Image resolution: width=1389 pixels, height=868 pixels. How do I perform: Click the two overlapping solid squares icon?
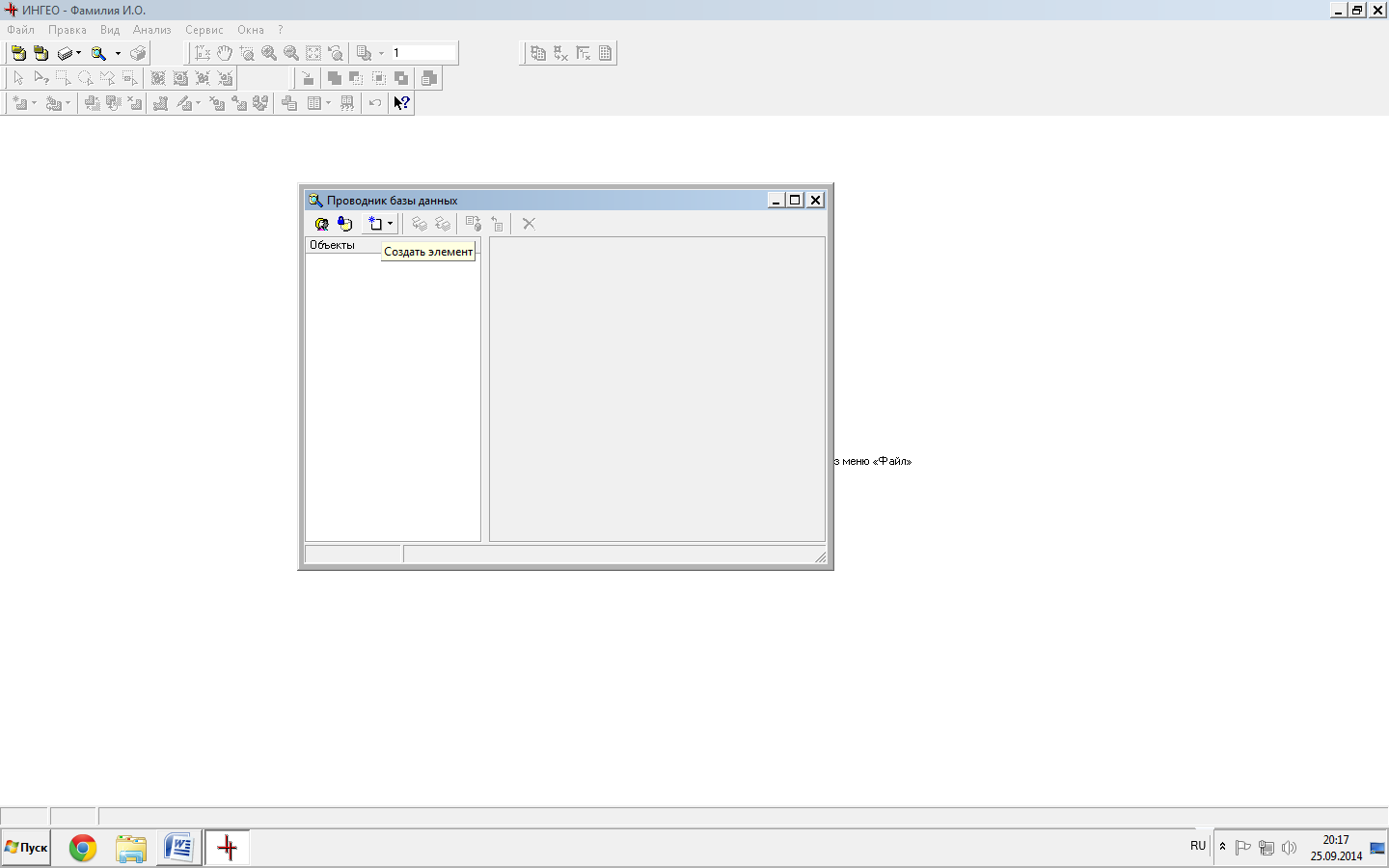334,78
